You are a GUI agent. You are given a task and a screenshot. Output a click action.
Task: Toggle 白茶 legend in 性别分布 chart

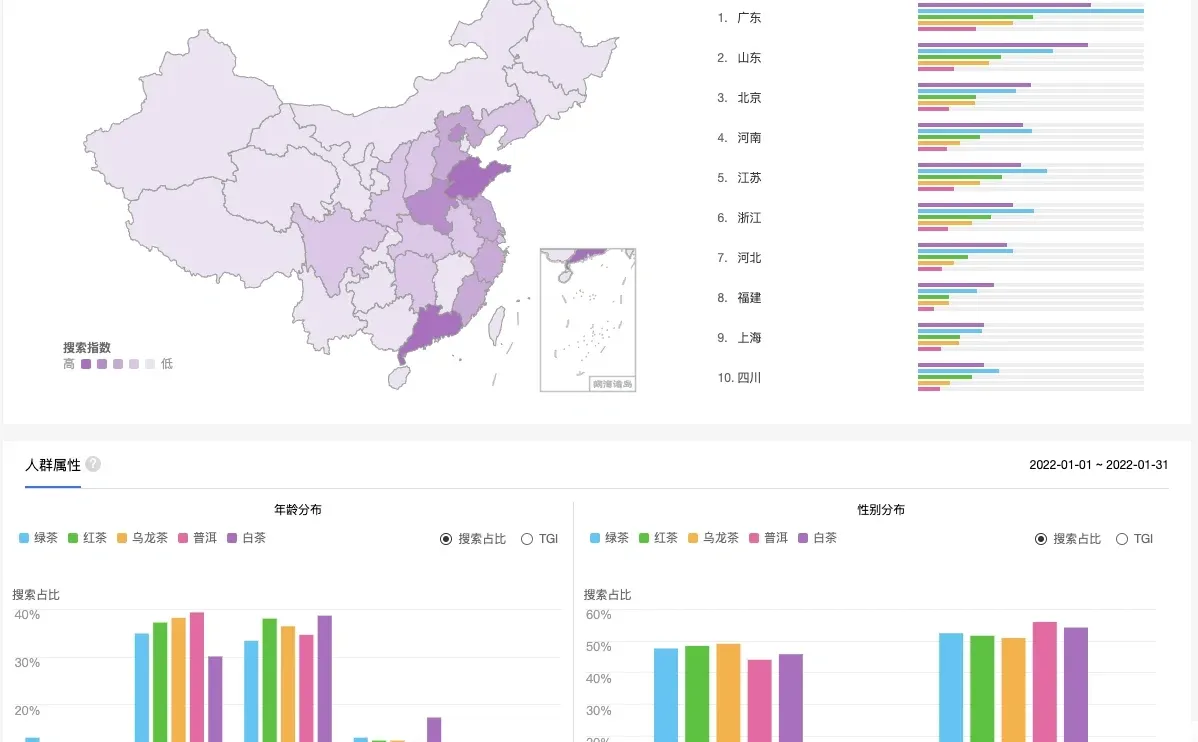(817, 538)
